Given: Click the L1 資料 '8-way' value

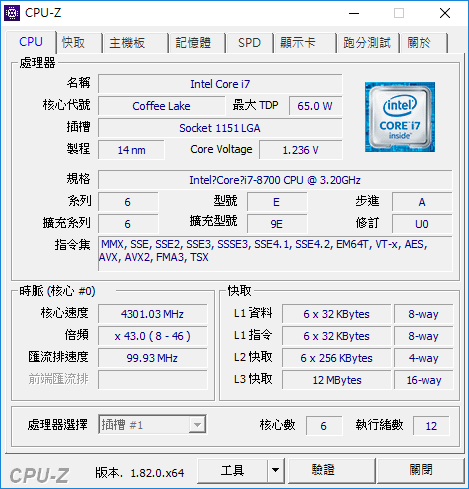Looking at the screenshot, I should [423, 314].
